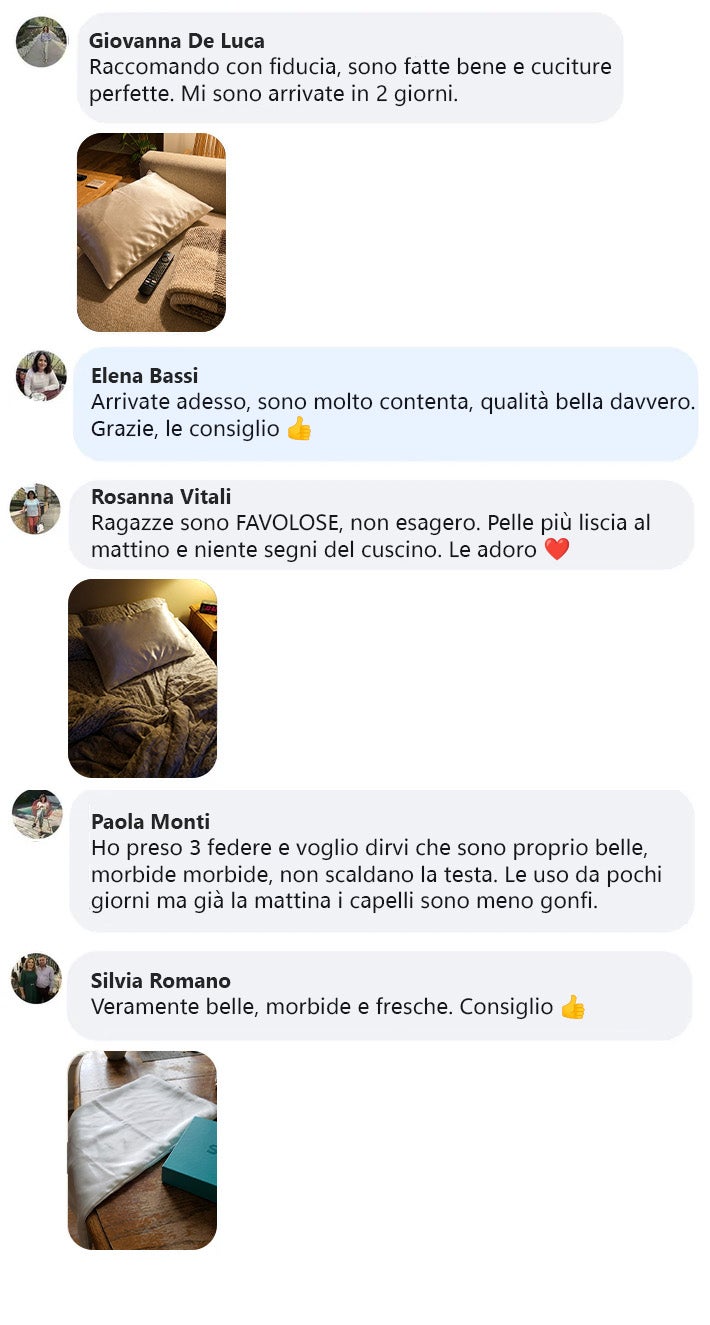Screen dimensions: 710x1325
Task: Click the red heart emoji in Rosanna's comment
Action: pyautogui.click(x=557, y=549)
